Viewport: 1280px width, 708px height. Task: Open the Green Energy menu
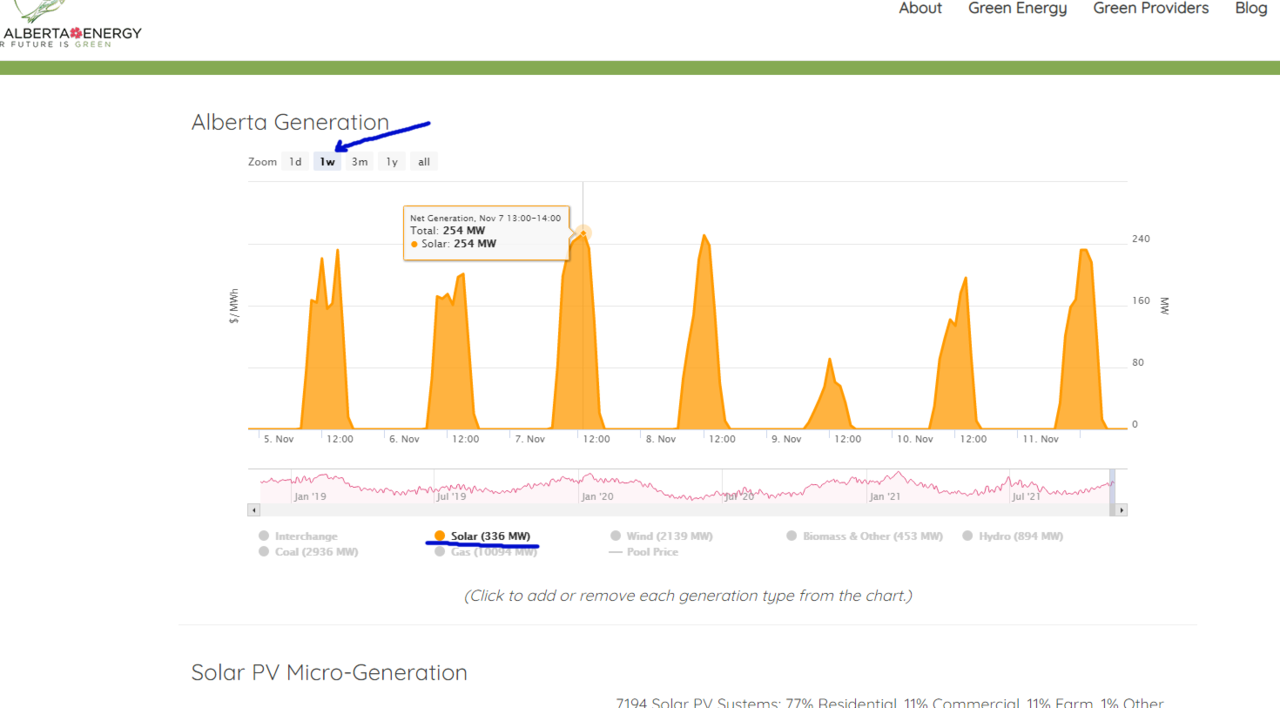[1017, 9]
